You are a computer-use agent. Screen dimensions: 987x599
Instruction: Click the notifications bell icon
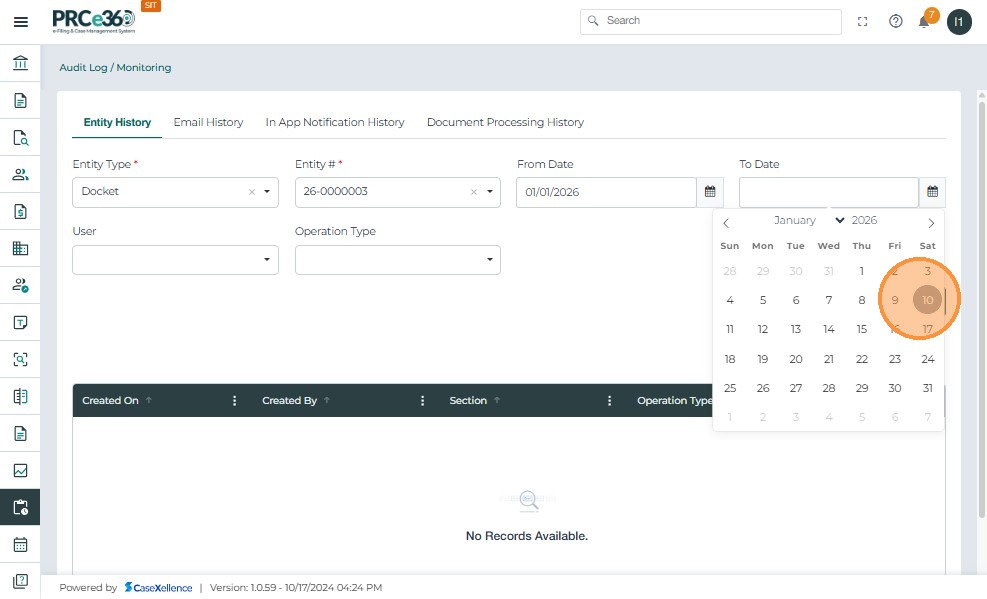click(x=924, y=22)
